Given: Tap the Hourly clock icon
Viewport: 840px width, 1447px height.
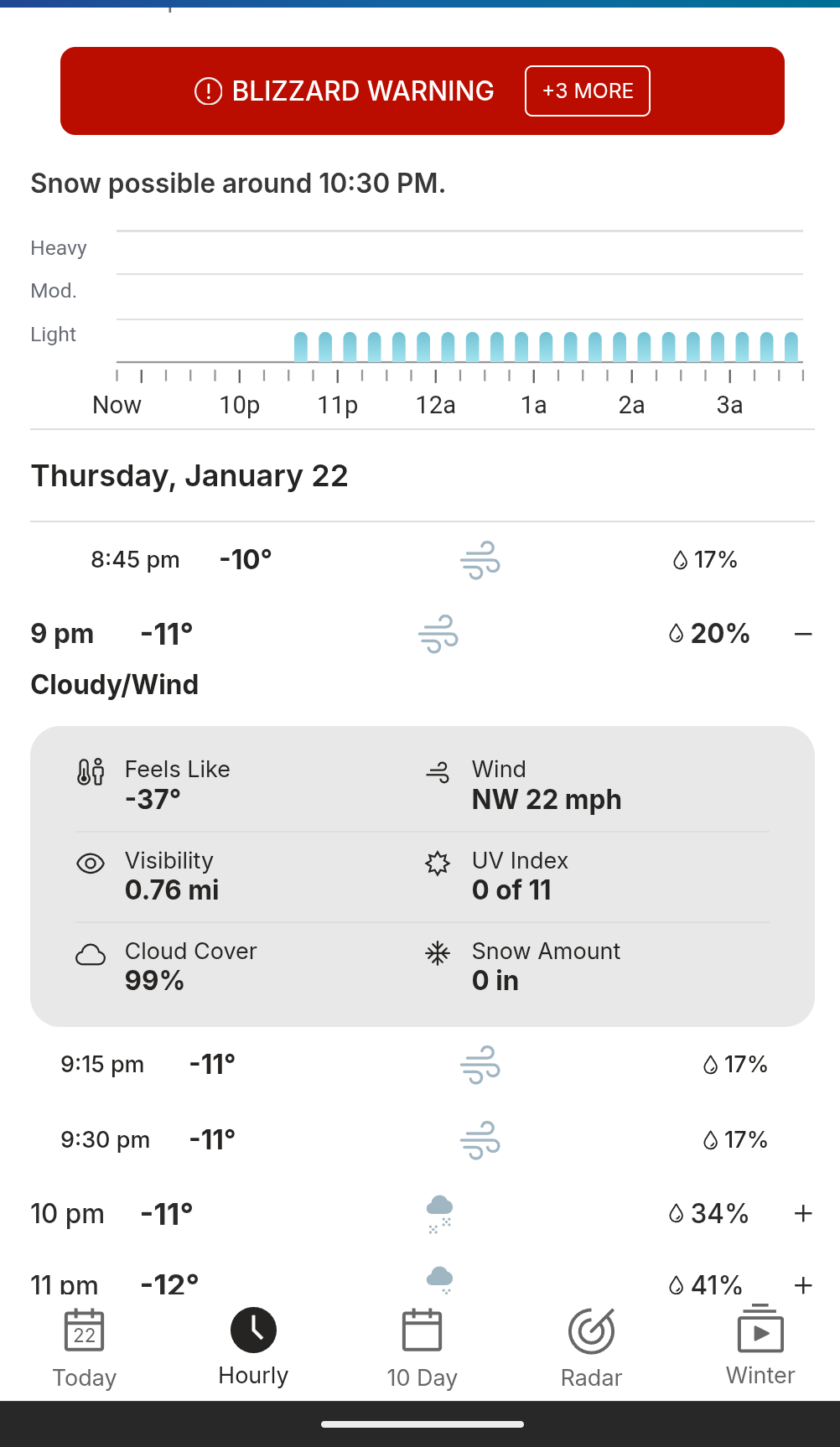Looking at the screenshot, I should (x=253, y=1330).
